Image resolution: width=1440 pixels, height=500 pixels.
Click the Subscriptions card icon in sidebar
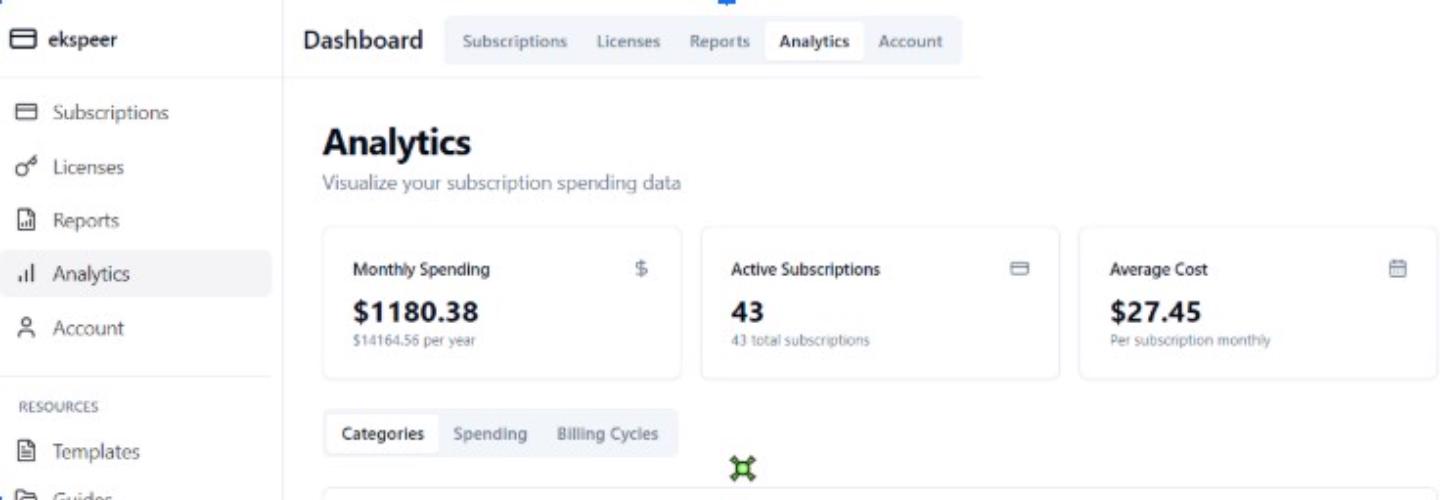26,112
